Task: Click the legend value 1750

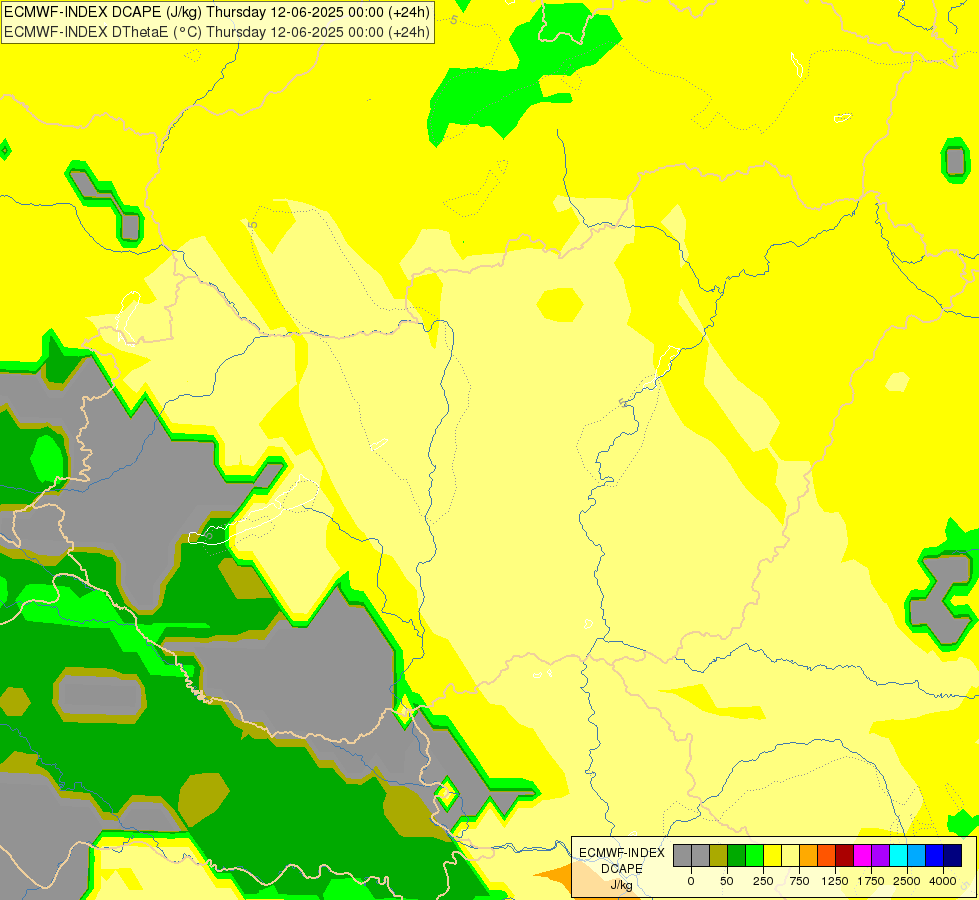Action: point(871,881)
